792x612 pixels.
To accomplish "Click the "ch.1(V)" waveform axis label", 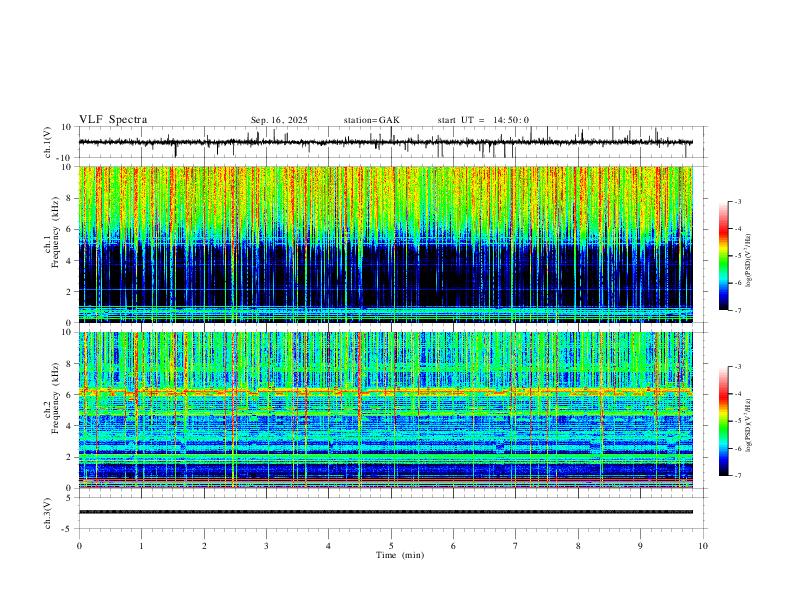I will (x=48, y=142).
